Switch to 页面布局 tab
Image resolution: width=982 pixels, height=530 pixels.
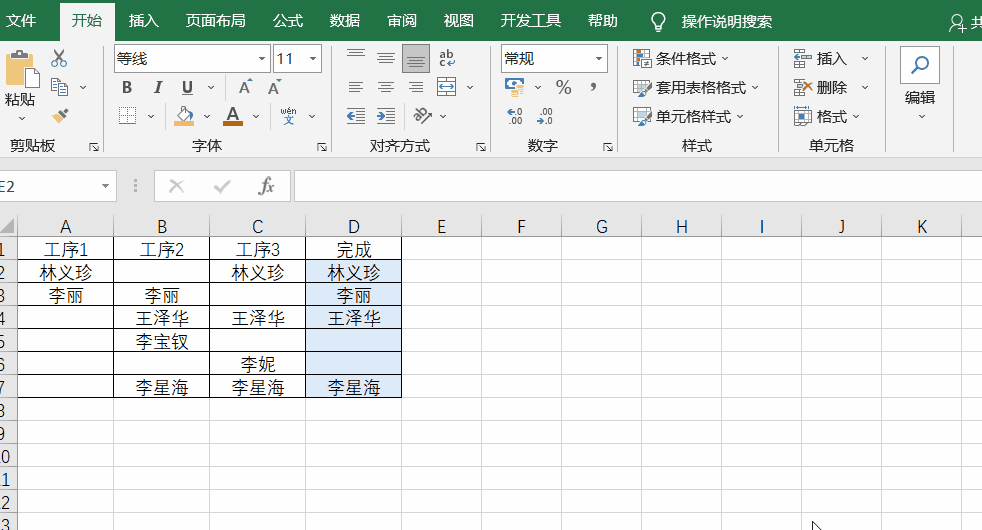(x=215, y=21)
